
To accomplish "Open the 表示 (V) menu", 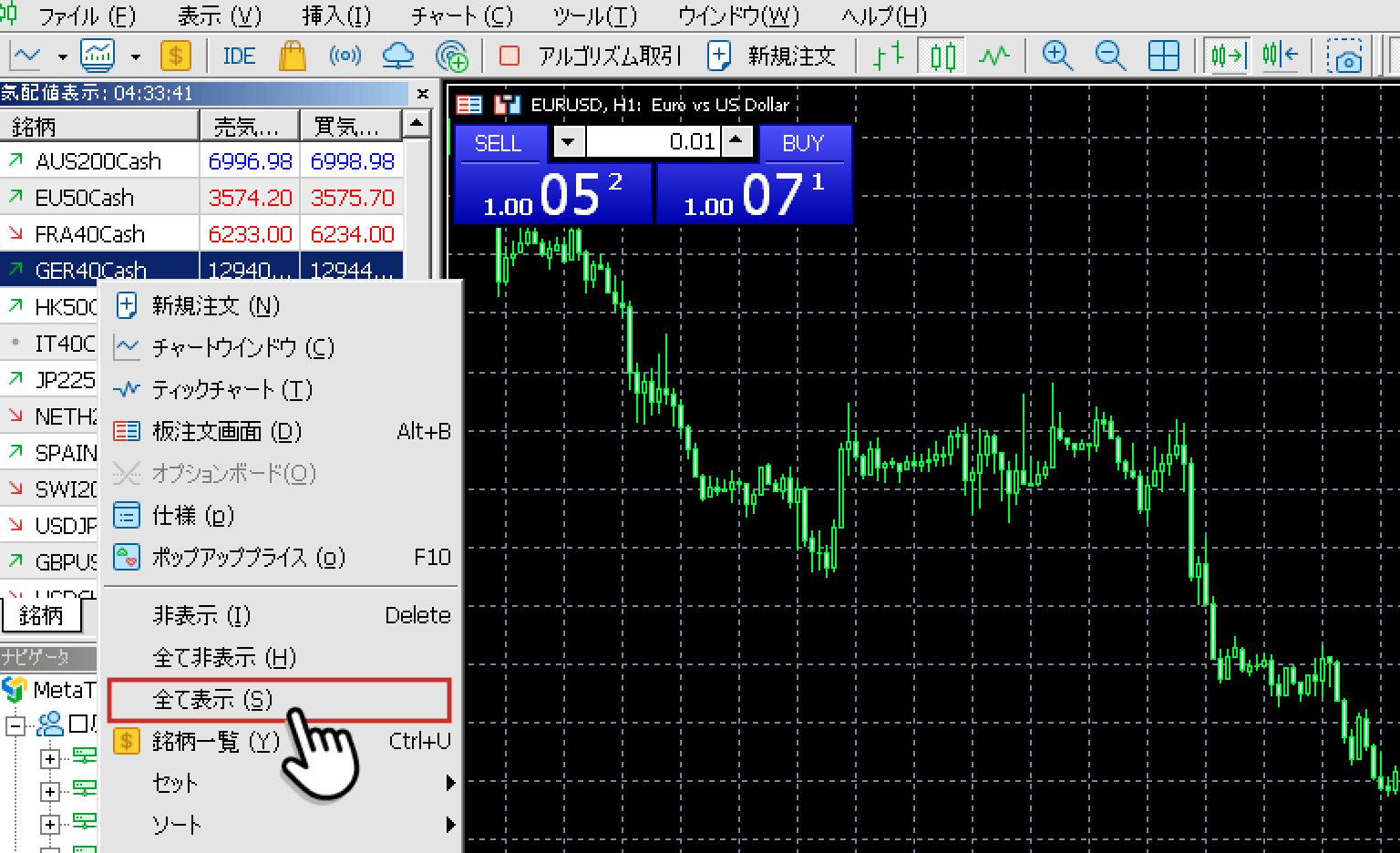I will (x=220, y=15).
